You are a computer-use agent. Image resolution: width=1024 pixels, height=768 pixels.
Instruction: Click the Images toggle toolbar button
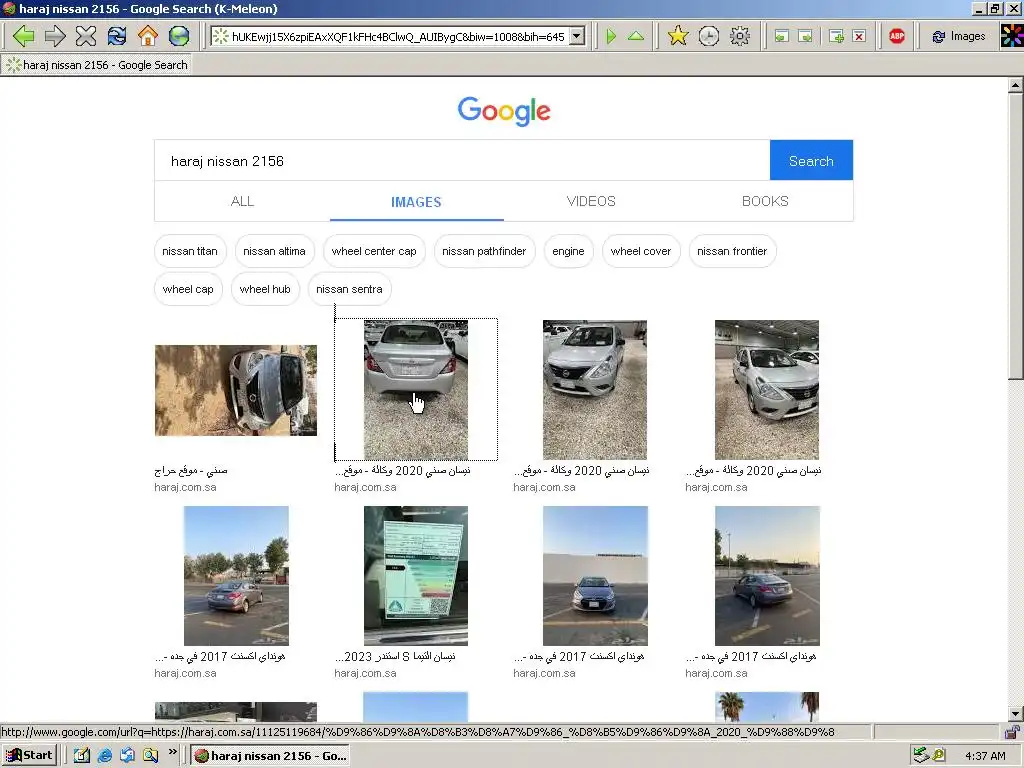(959, 37)
